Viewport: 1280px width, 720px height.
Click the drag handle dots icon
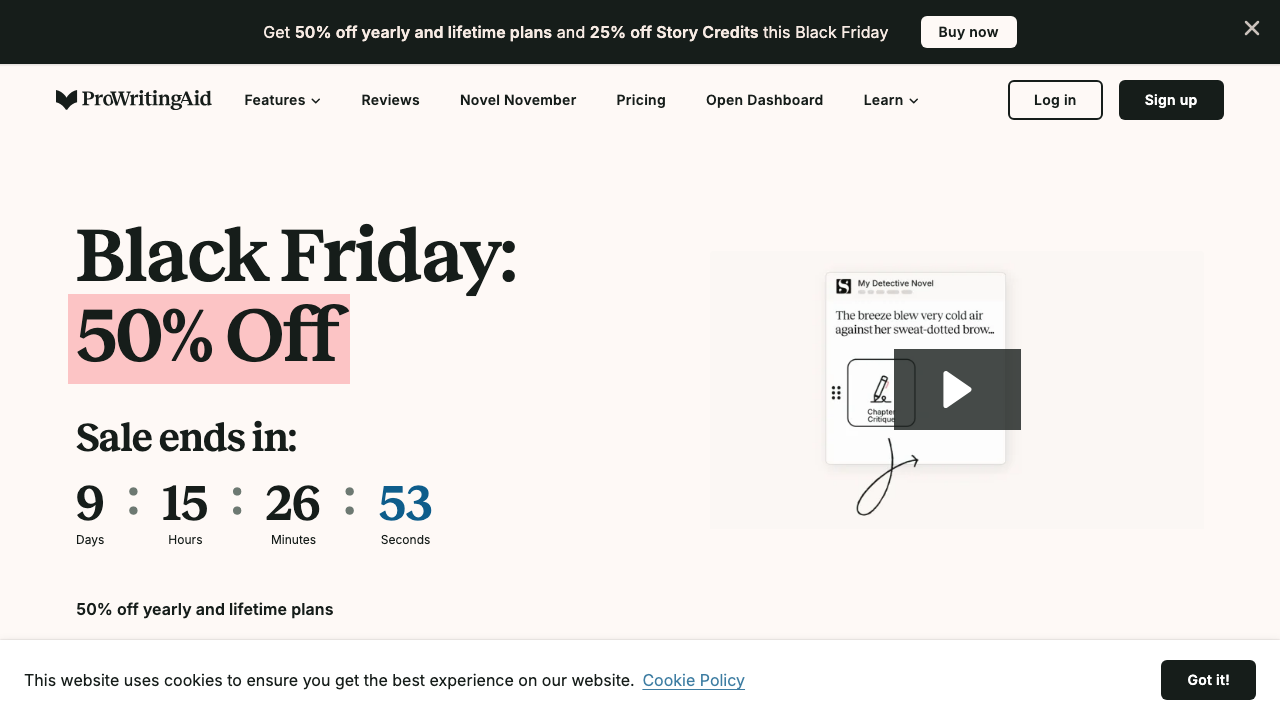[836, 393]
